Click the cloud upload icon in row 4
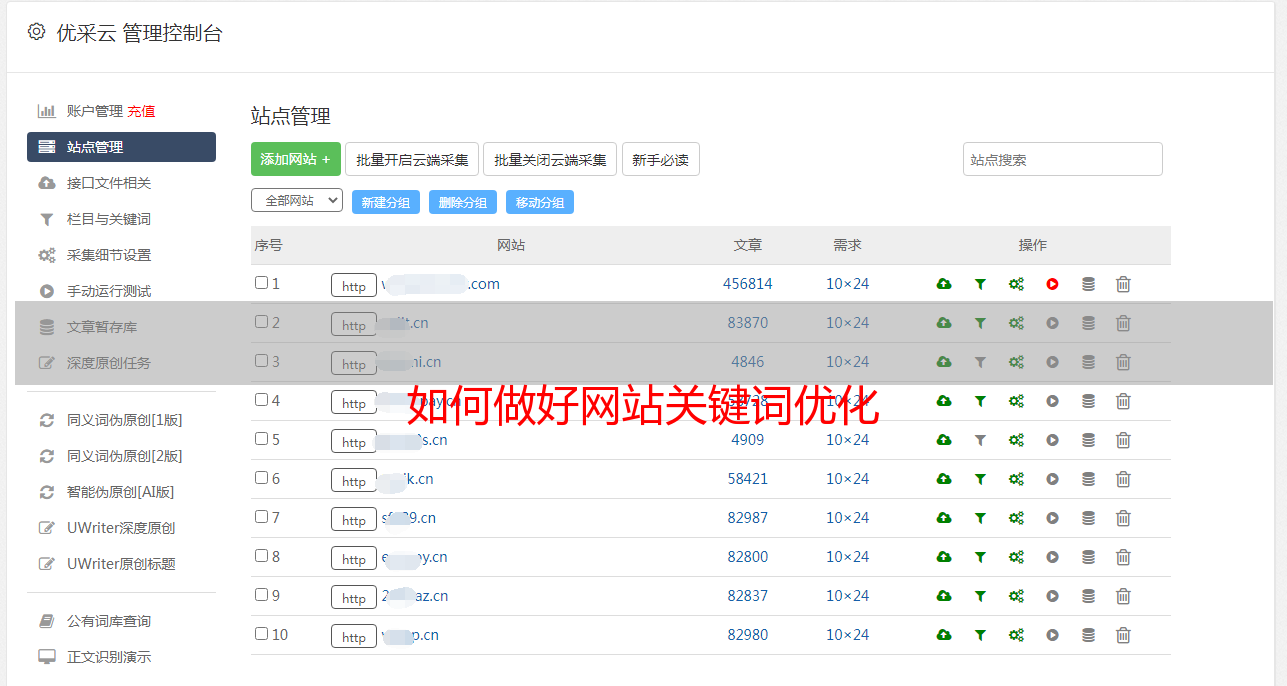Image resolution: width=1287 pixels, height=686 pixels. (944, 401)
